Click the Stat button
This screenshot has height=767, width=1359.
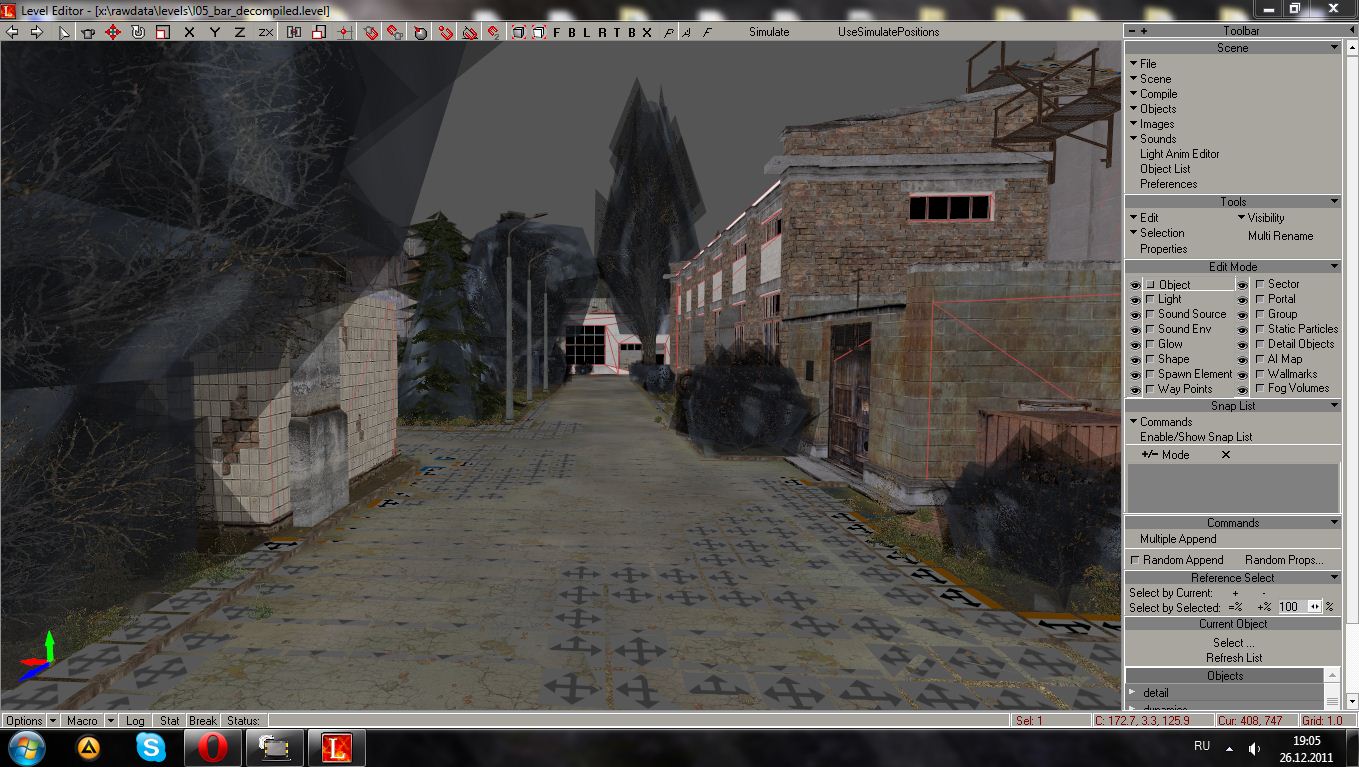170,720
